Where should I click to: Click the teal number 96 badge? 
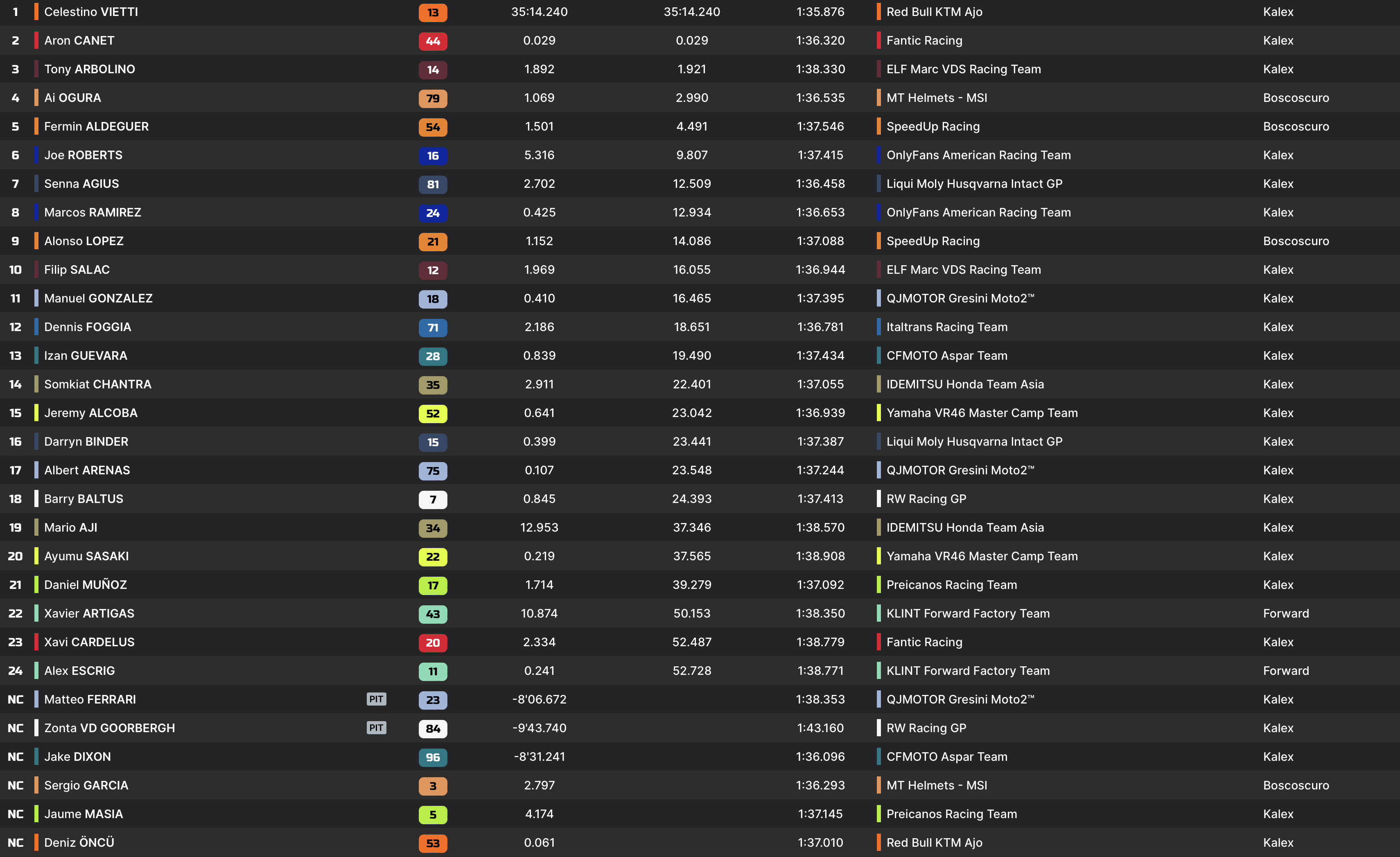point(432,757)
